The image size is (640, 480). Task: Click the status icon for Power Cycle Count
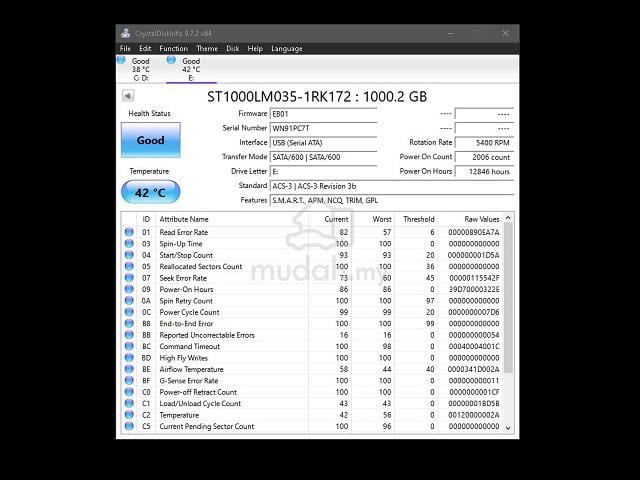tap(129, 312)
